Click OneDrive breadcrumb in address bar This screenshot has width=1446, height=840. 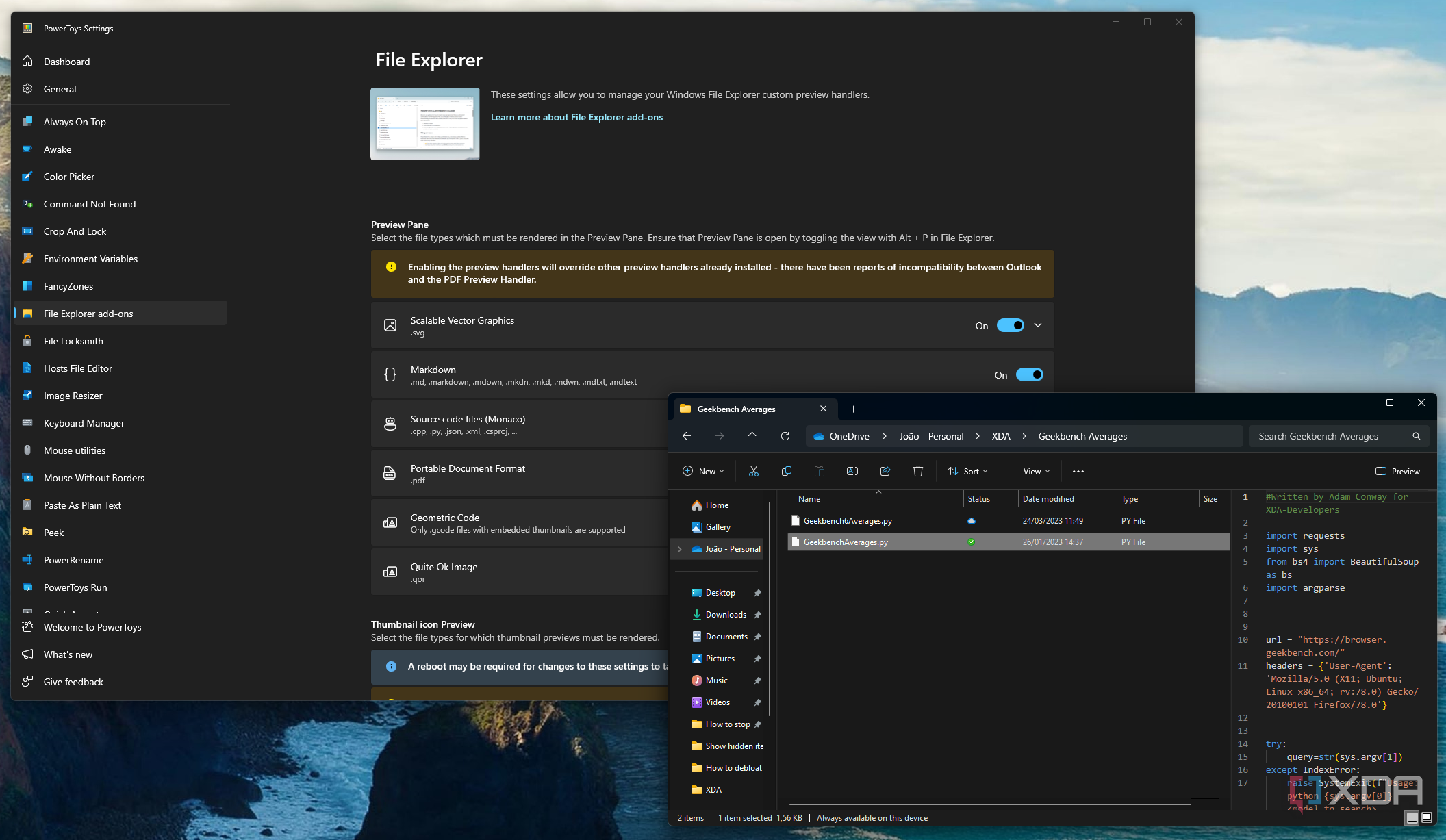pyautogui.click(x=849, y=436)
